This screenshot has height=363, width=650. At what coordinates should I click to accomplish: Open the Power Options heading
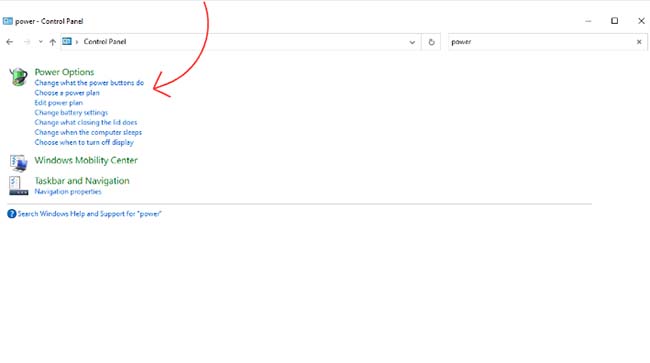click(64, 72)
